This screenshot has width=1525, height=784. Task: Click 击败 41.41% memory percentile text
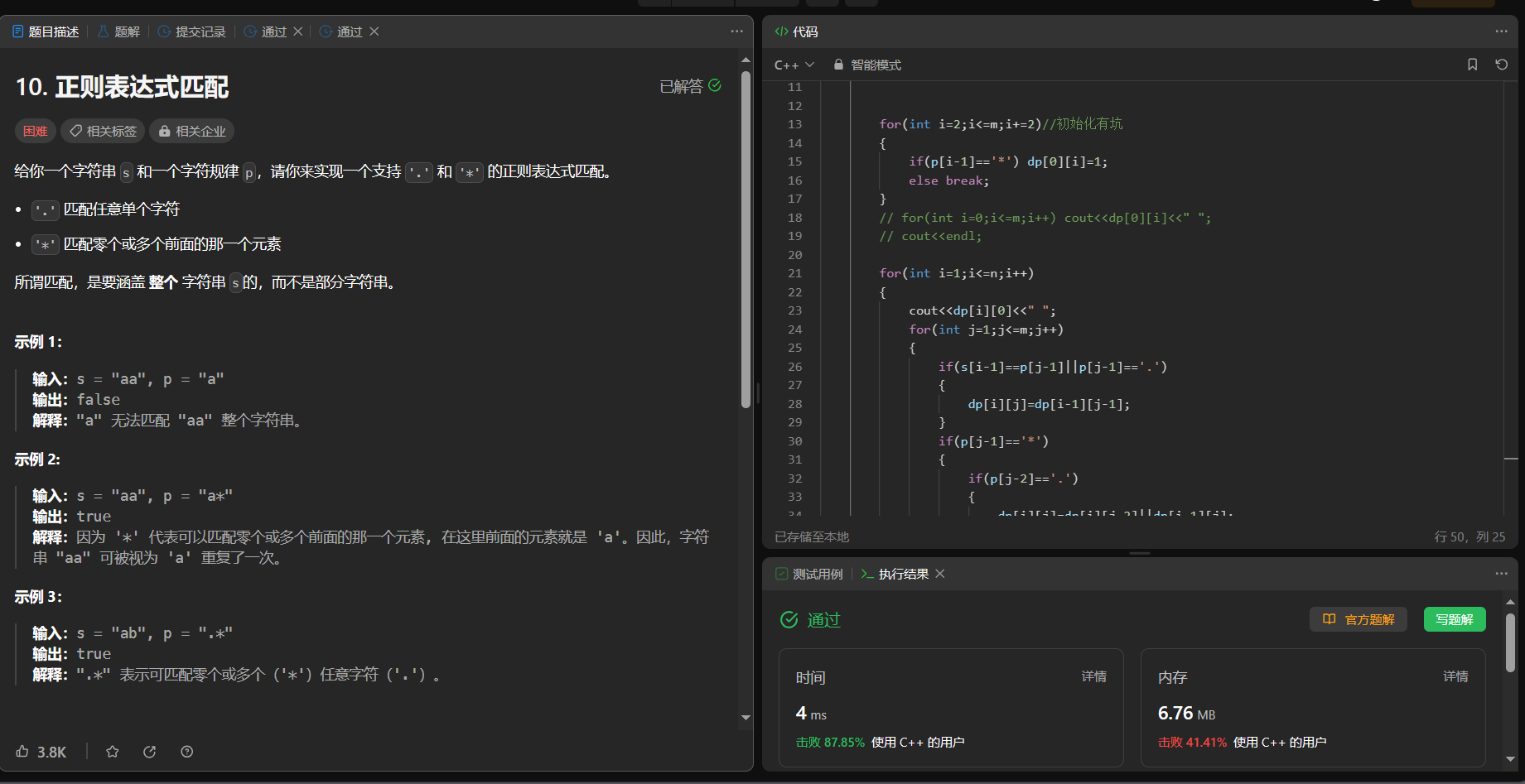pos(1192,742)
